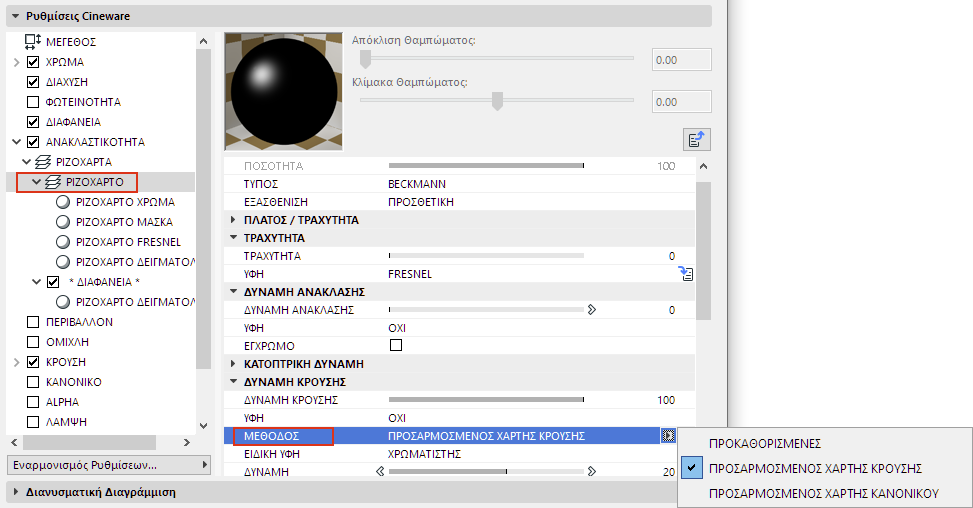The width and height of the screenshot is (973, 508).
Task: Expand the ΠΛΑΤΟΣ / ΤΡΑΧΥΤΗΤΑ section
Action: tap(233, 220)
